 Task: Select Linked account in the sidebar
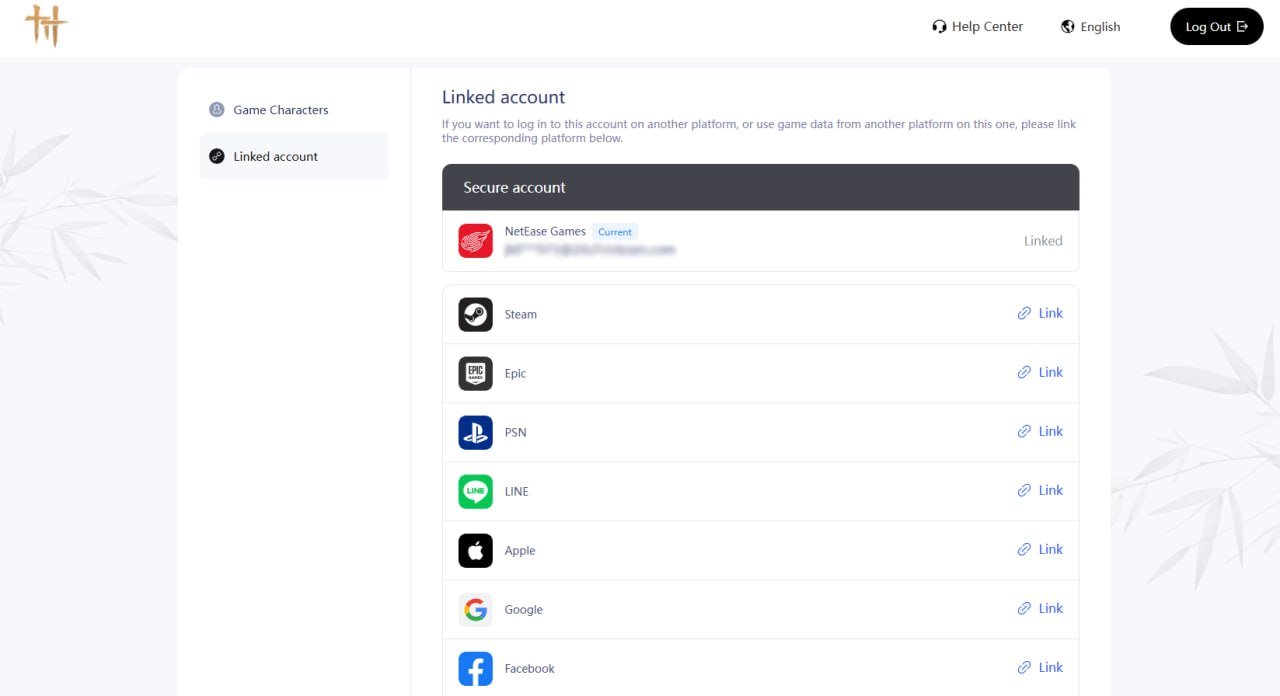click(294, 156)
